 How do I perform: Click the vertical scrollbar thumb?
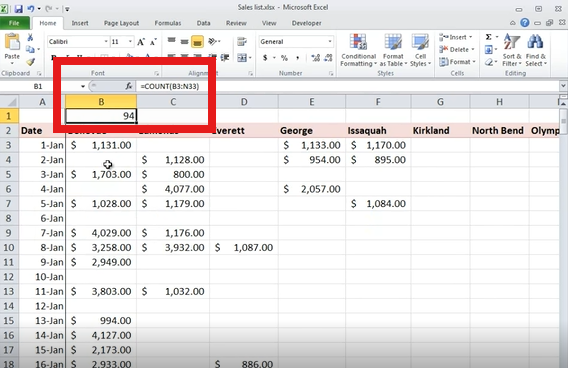[563, 121]
